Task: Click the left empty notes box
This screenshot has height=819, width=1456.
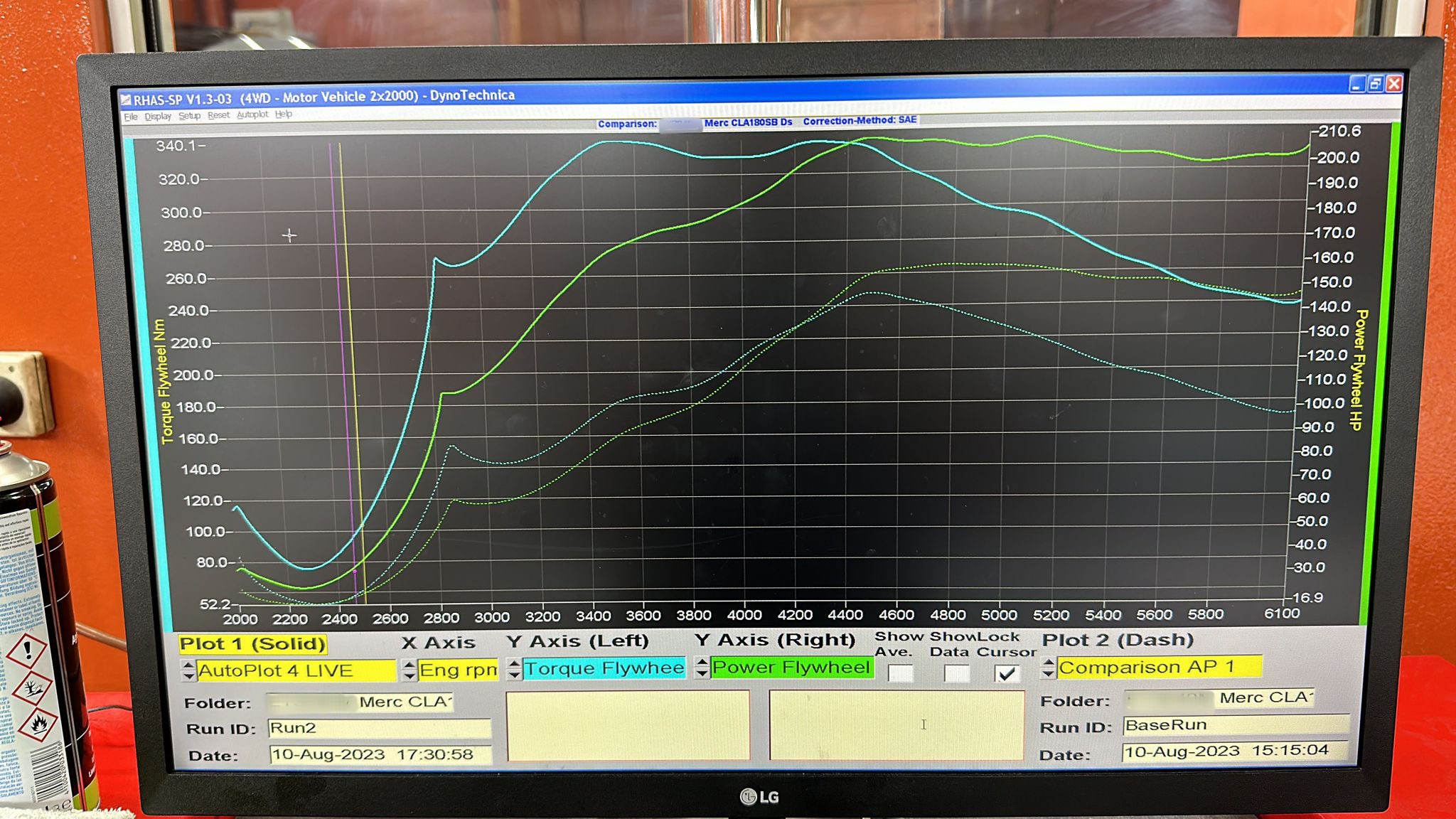Action: tap(628, 725)
